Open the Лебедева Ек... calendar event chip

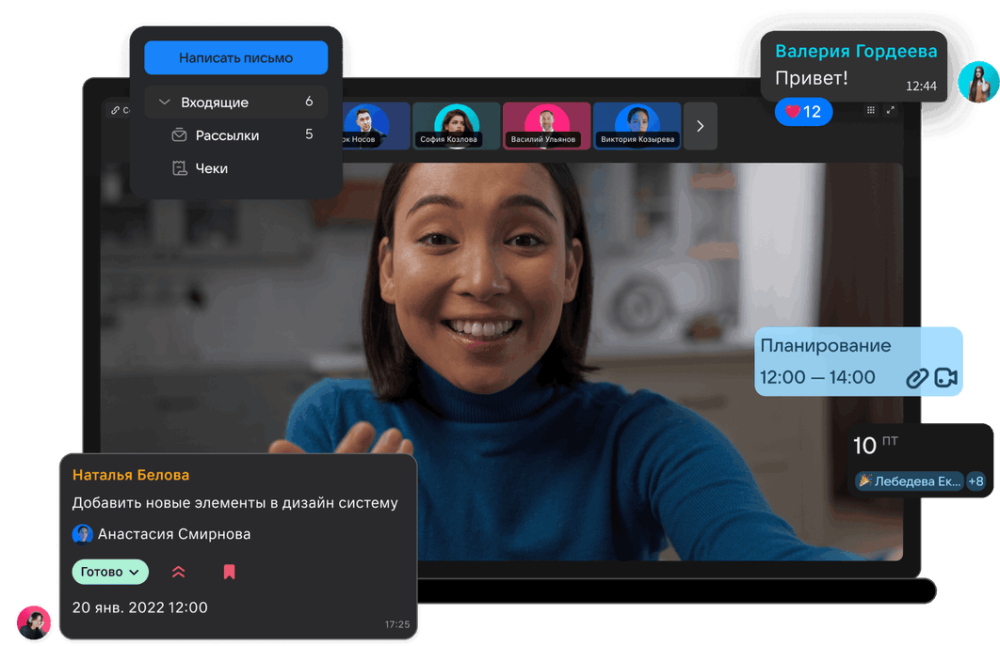[908, 481]
